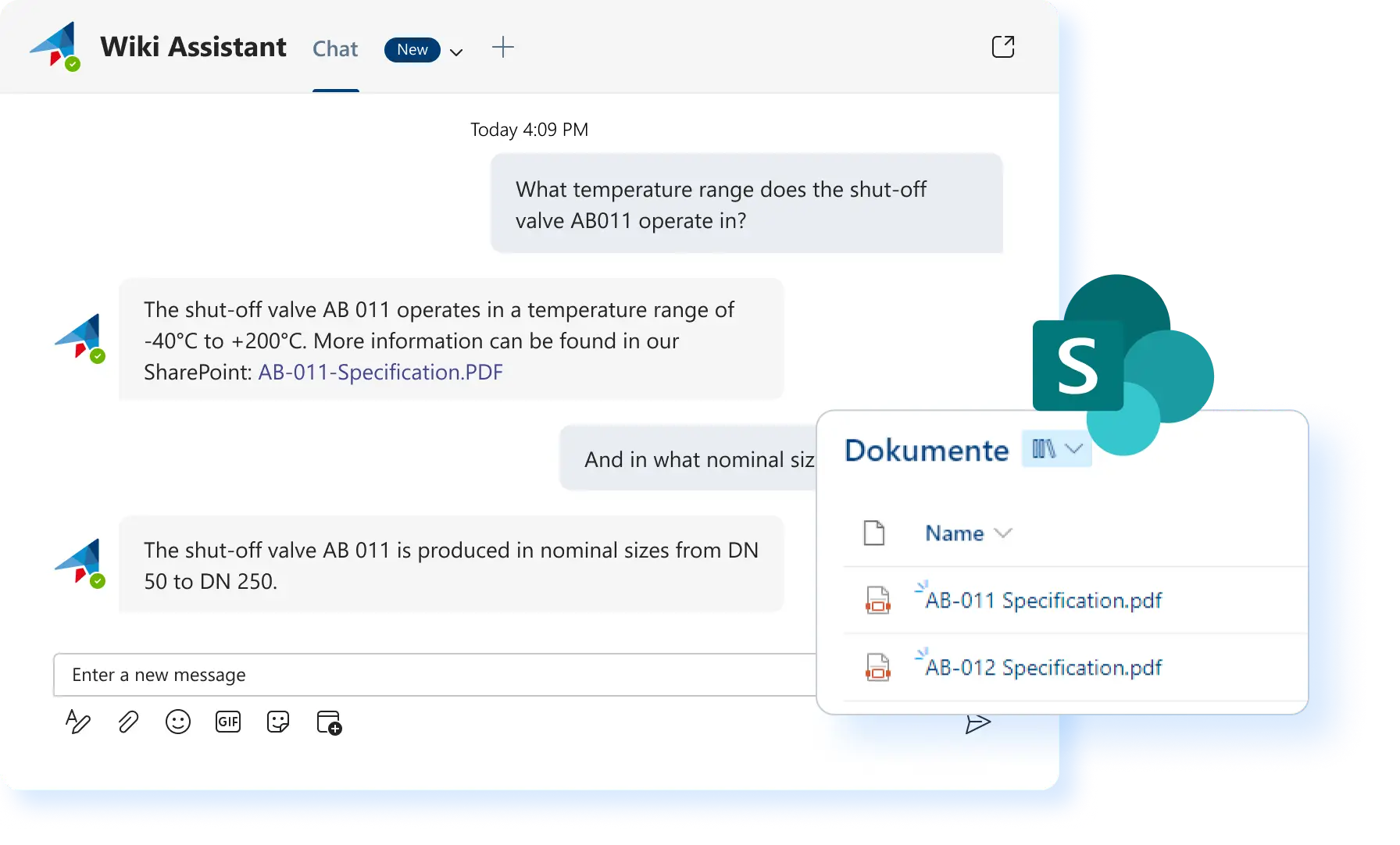
Task: Expand the Name column sort dropdown
Action: (x=1003, y=533)
